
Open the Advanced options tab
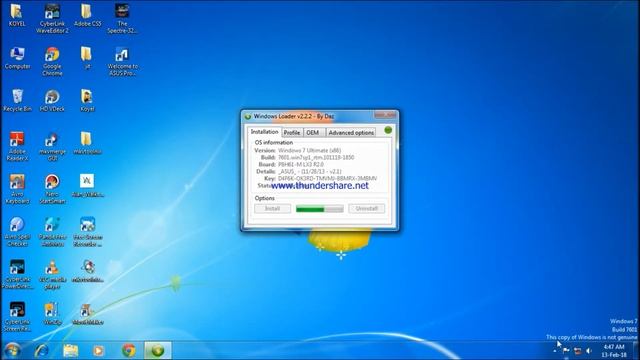point(351,133)
